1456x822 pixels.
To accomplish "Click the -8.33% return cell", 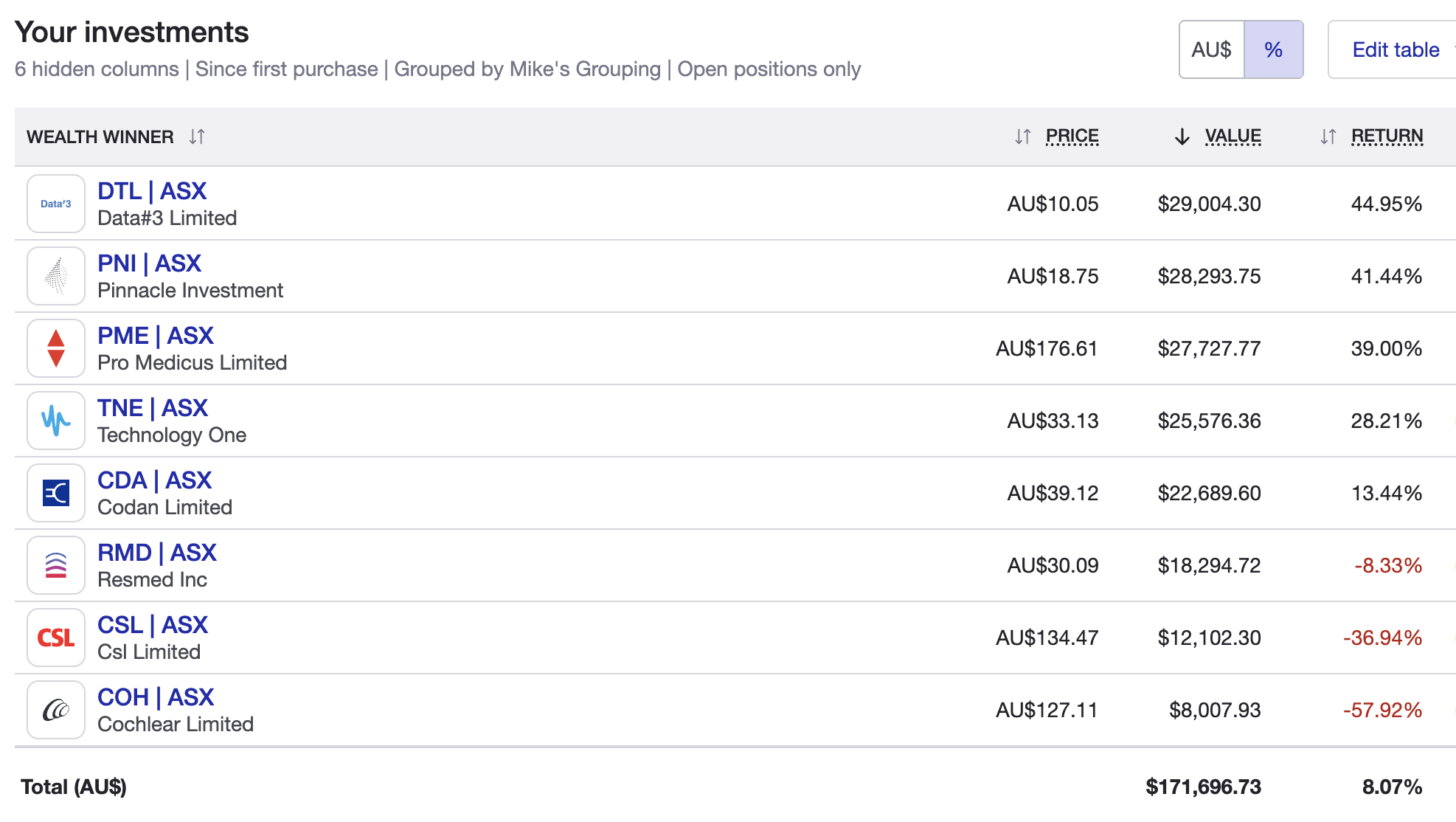I will (x=1388, y=565).
